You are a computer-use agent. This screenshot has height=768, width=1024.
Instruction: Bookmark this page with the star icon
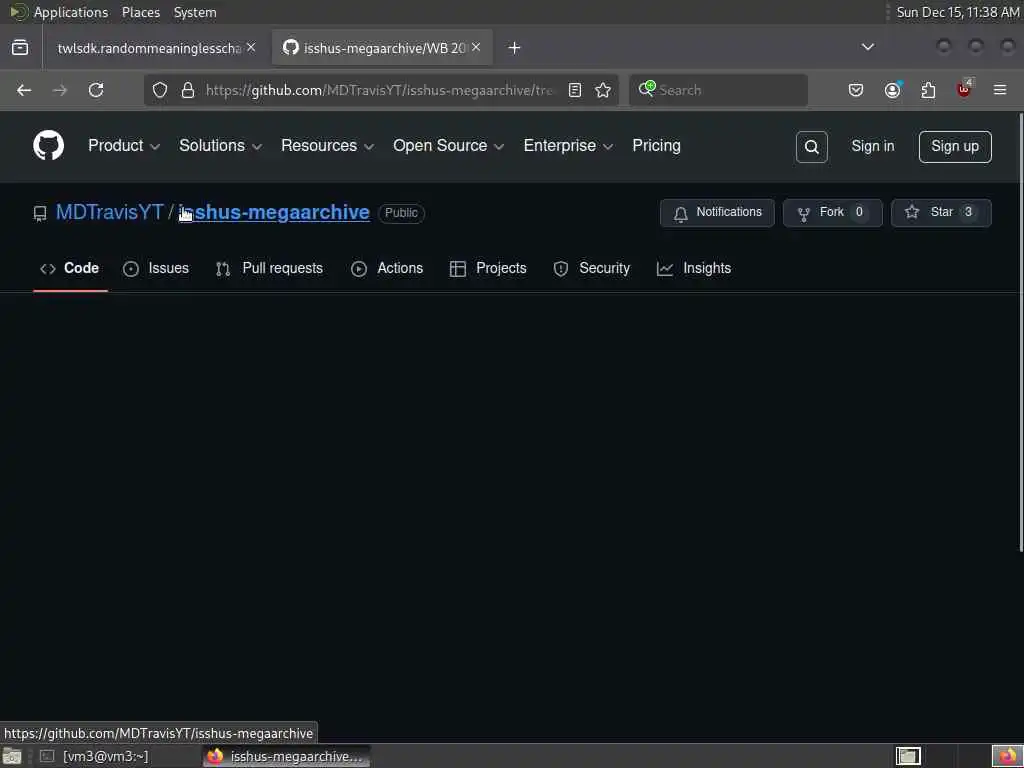603,90
